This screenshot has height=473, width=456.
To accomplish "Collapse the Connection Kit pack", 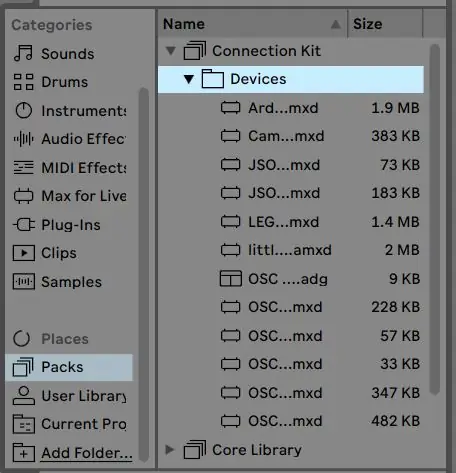I will [171, 51].
